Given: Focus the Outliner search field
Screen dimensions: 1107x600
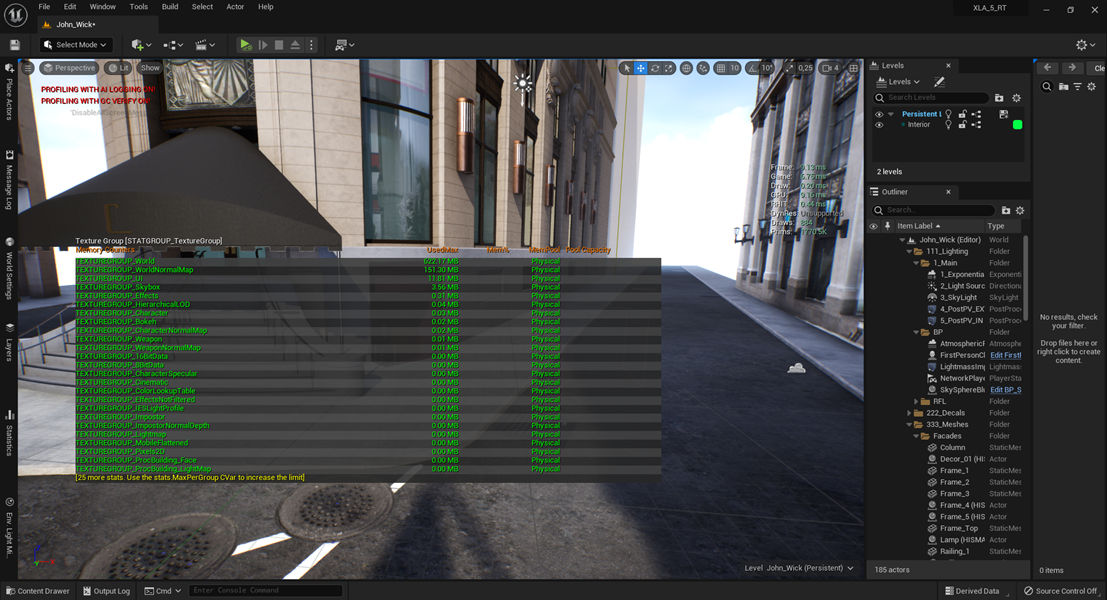Looking at the screenshot, I should tap(933, 210).
